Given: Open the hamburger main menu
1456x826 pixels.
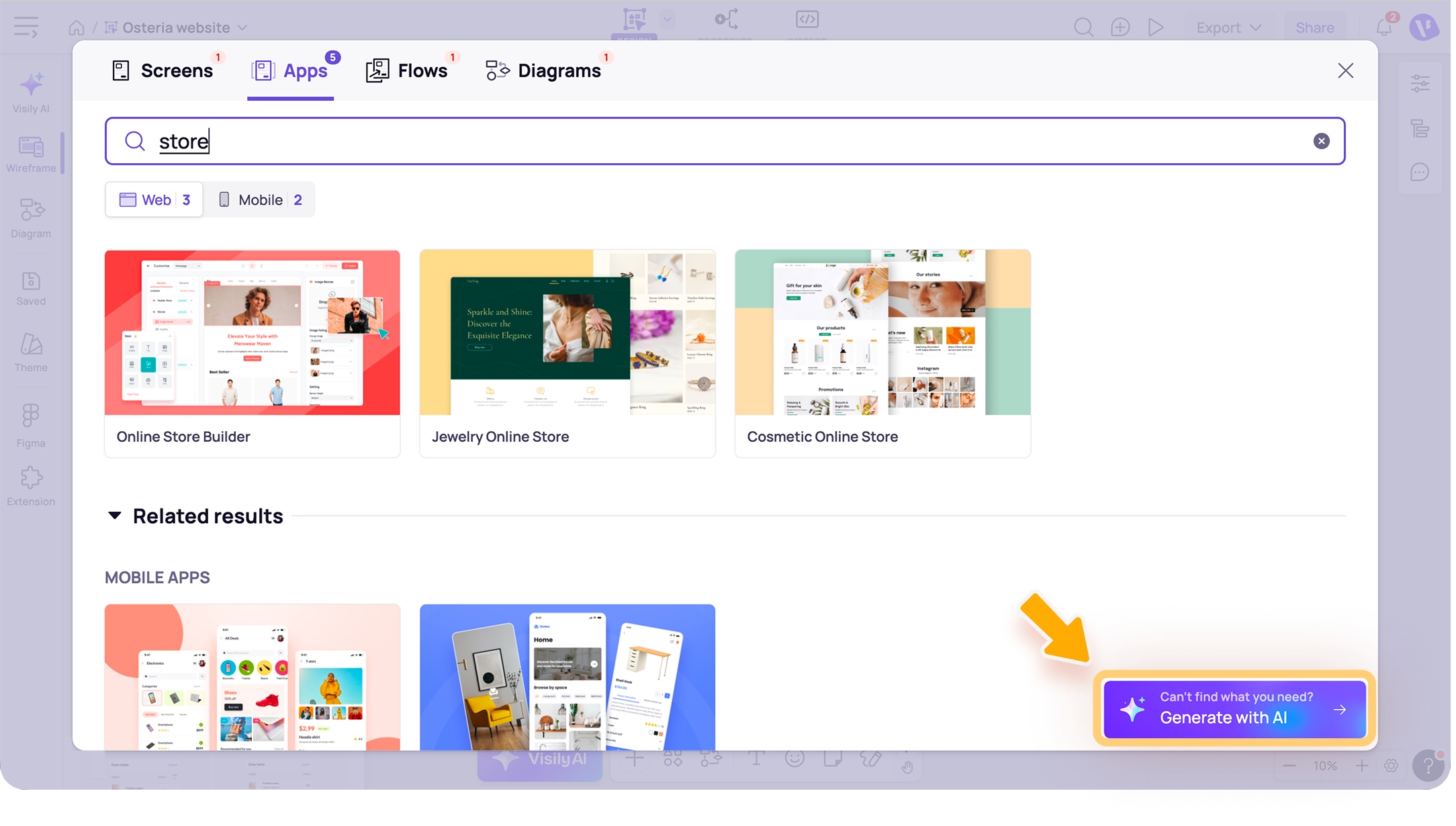Looking at the screenshot, I should point(26,28).
